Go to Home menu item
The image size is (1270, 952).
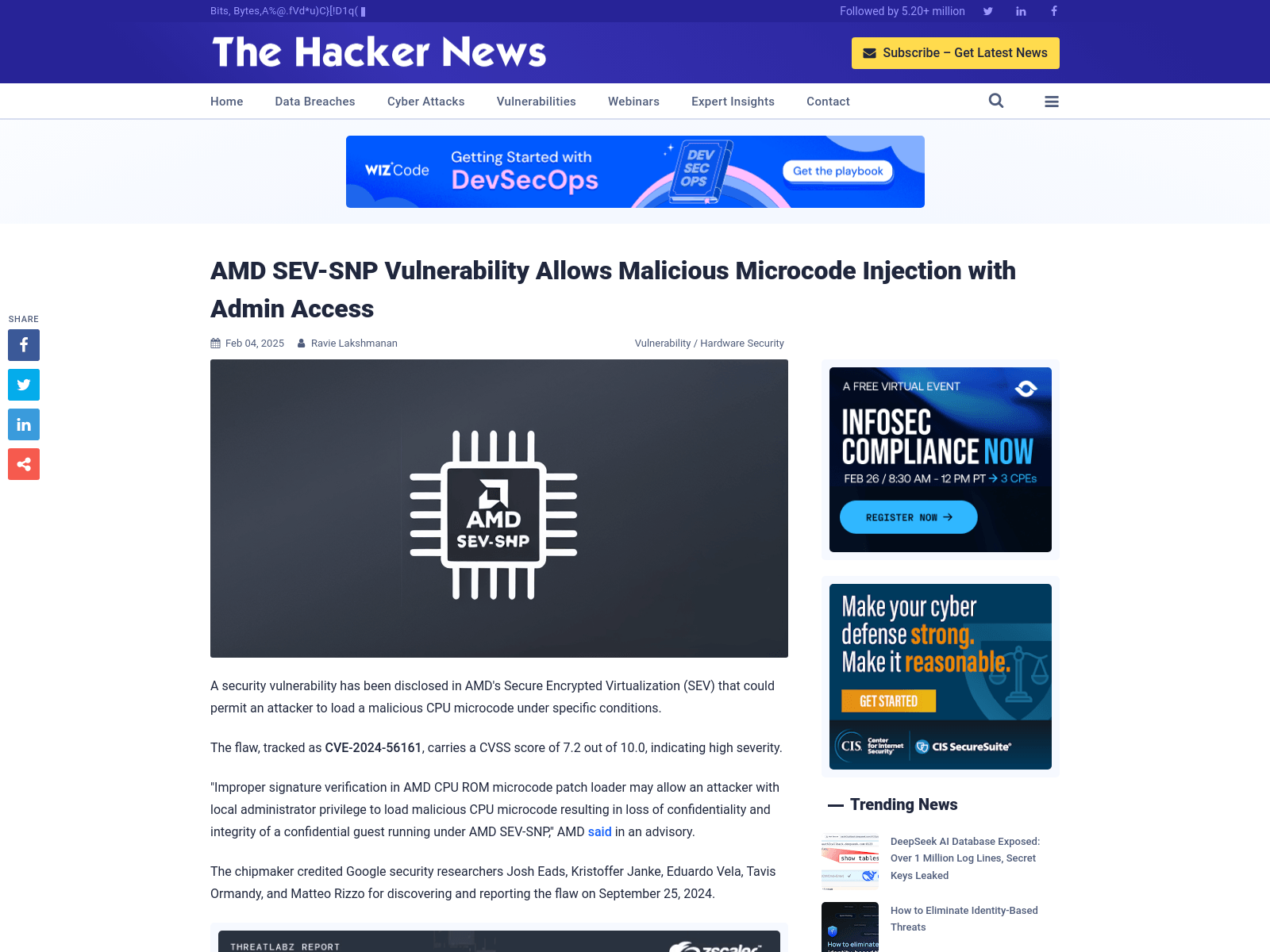pos(226,102)
